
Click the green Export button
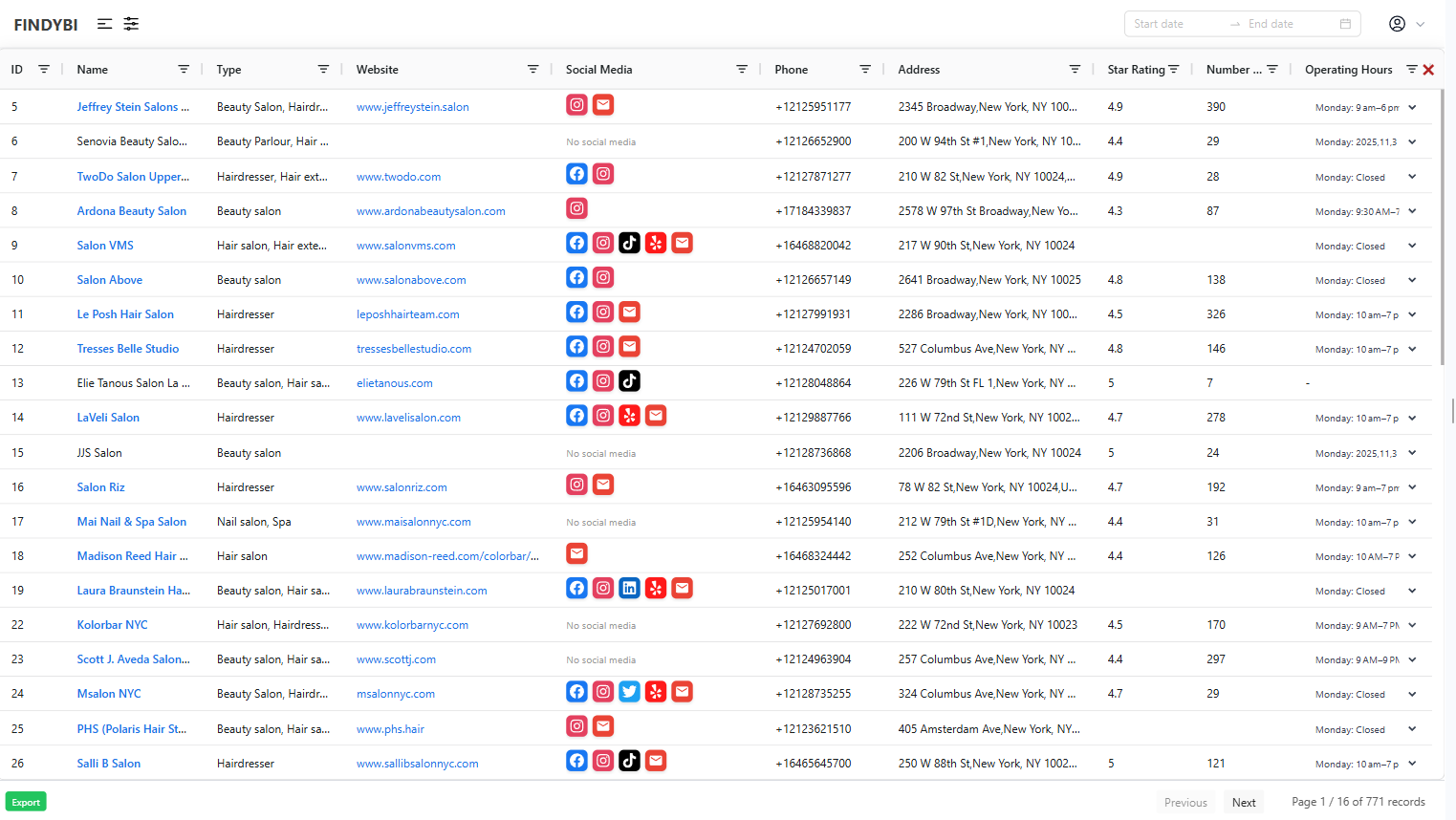pos(26,802)
